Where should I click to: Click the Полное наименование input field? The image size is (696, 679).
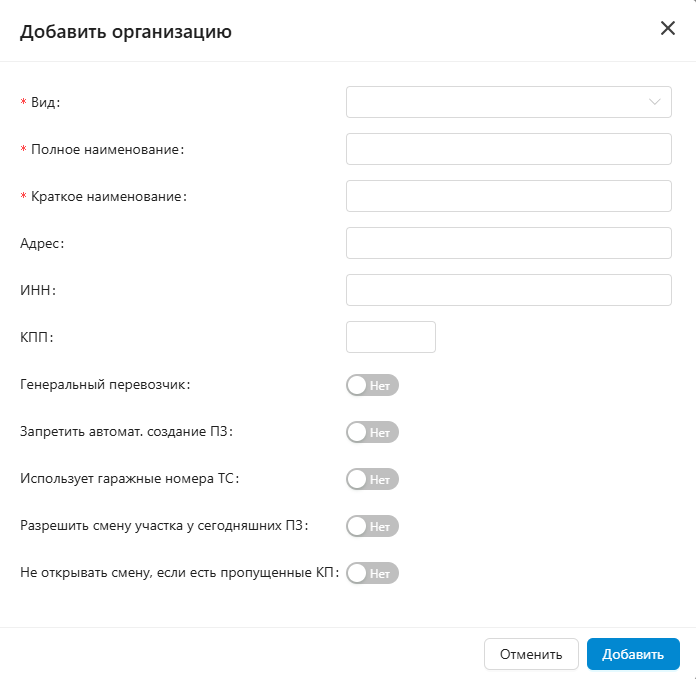(x=508, y=149)
